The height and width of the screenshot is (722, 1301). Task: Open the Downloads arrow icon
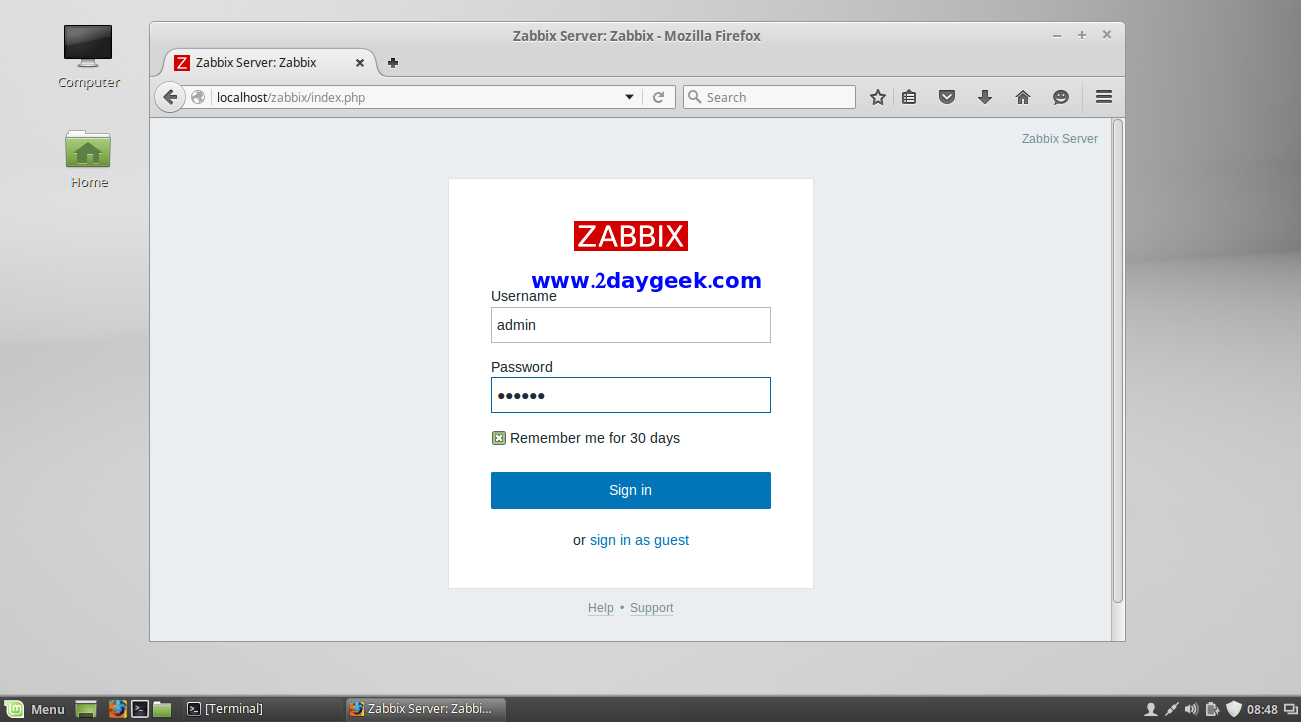click(985, 97)
